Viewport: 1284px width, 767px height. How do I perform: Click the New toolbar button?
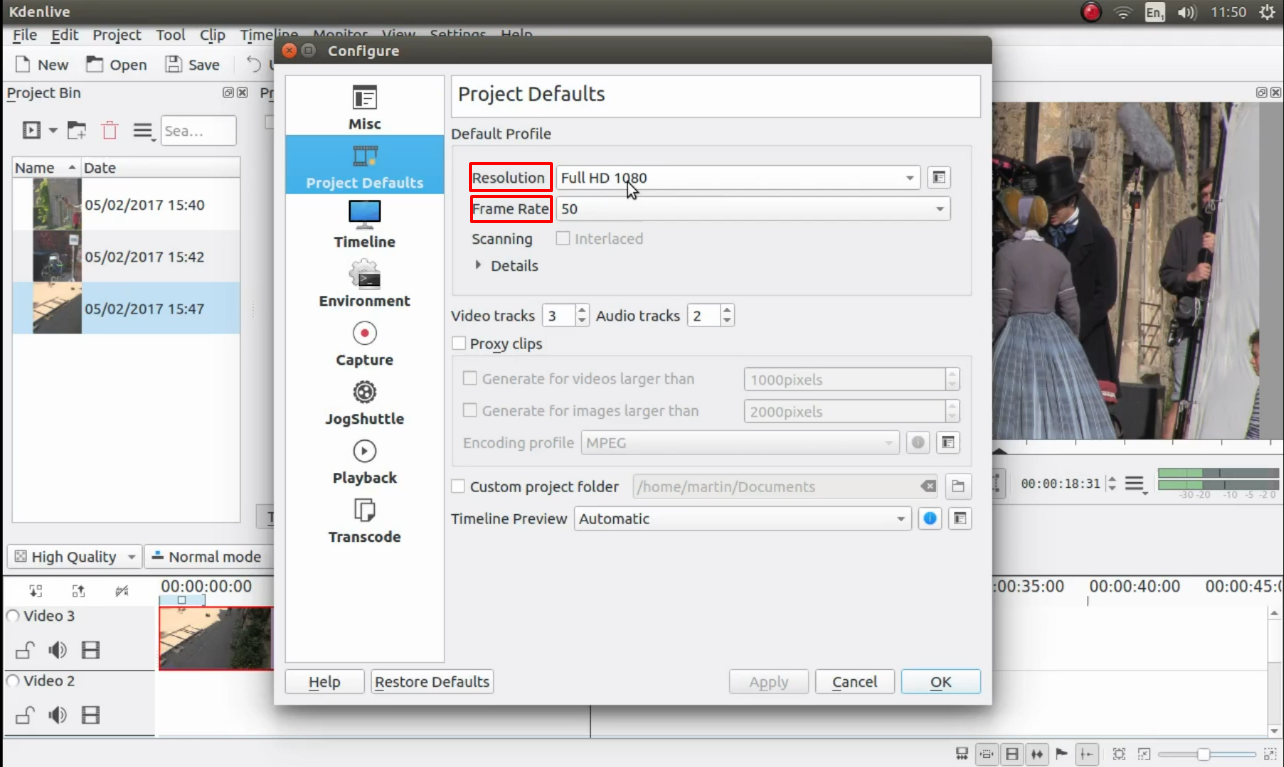42,65
